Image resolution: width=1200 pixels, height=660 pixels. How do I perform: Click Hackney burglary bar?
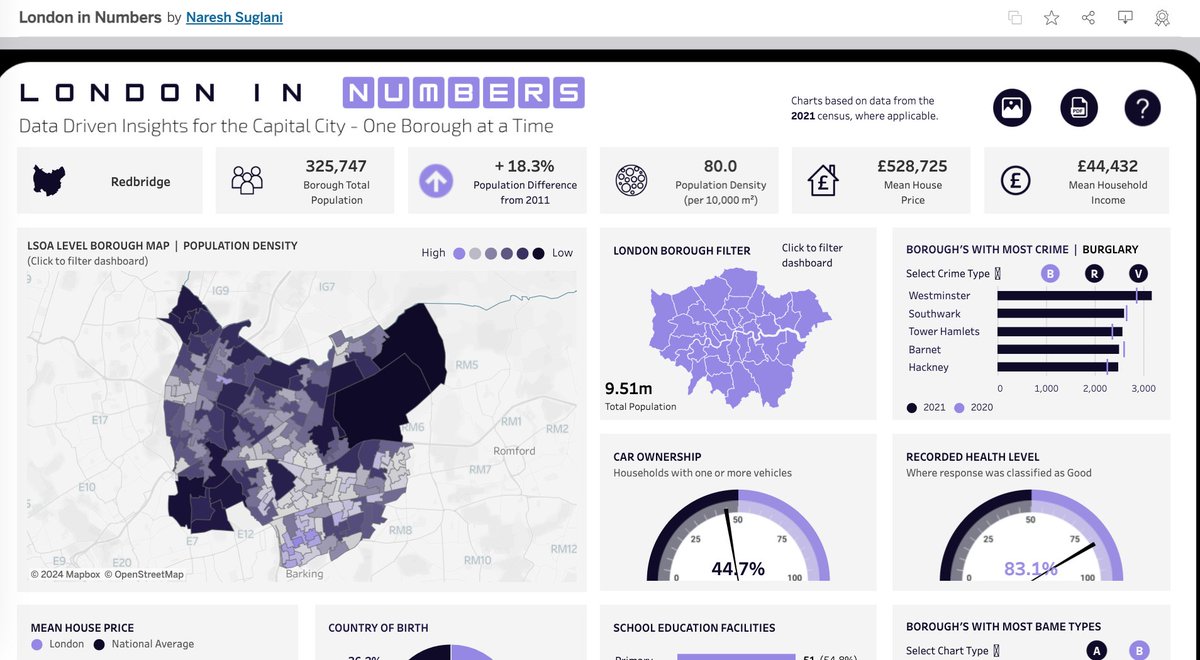pyautogui.click(x=1059, y=367)
